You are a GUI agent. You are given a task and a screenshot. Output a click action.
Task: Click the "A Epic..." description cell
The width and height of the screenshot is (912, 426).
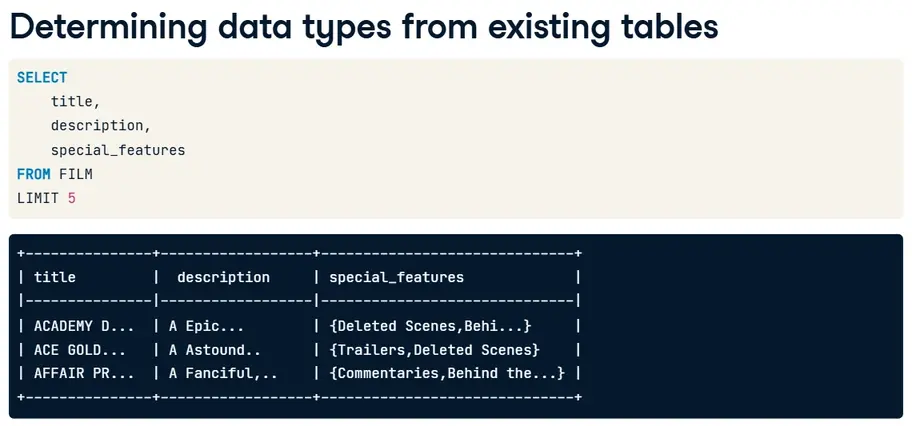click(206, 325)
